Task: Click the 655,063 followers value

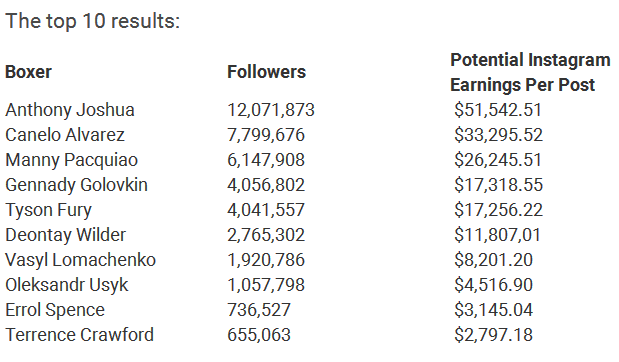Action: [259, 335]
